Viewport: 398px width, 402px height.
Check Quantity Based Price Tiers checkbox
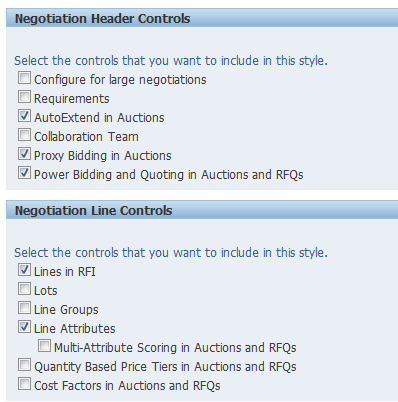(x=24, y=365)
